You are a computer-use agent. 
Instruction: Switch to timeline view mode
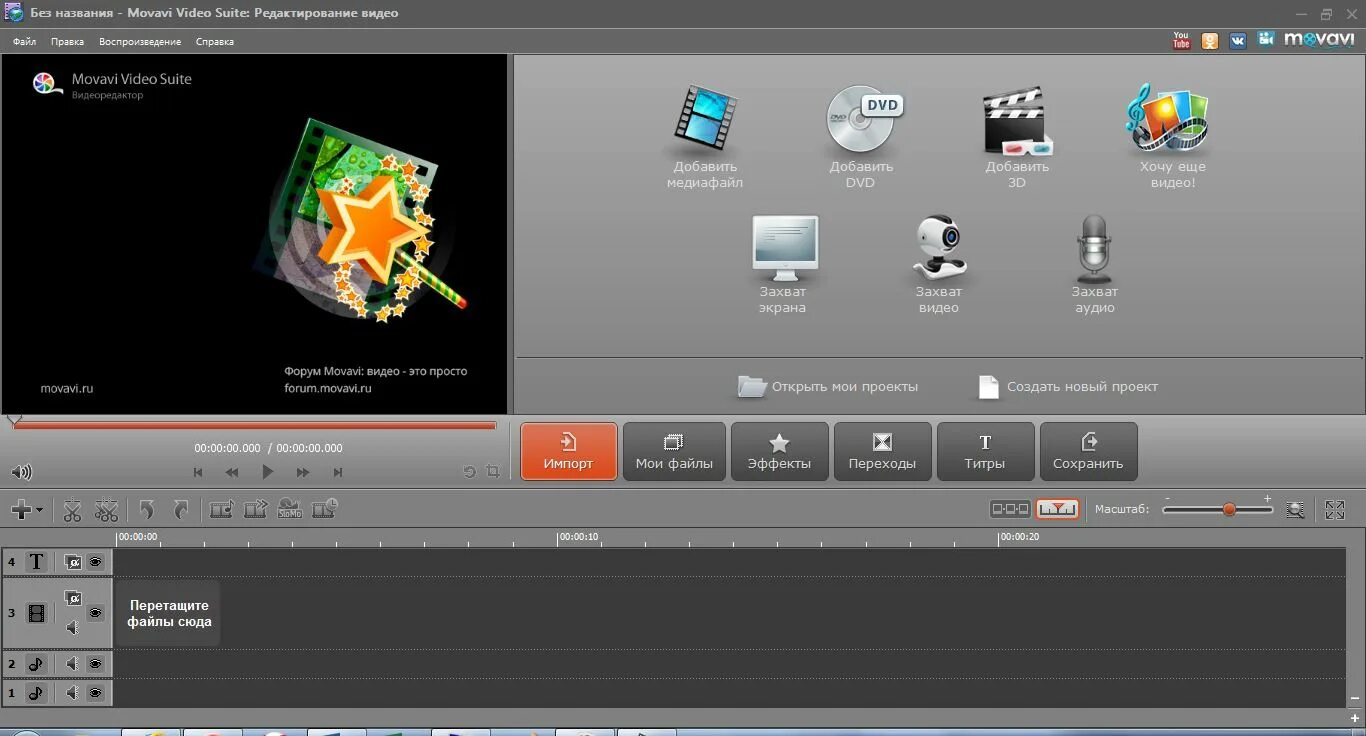1057,509
